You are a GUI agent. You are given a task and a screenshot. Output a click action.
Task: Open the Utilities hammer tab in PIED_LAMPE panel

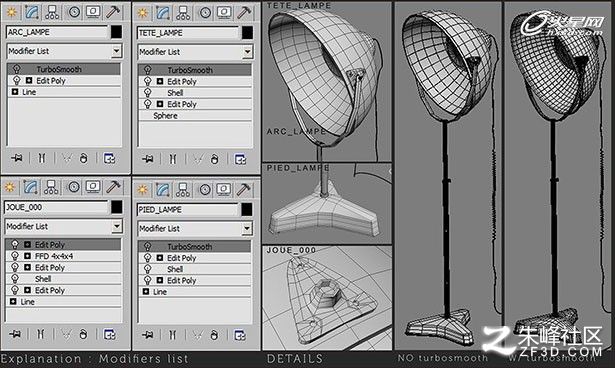click(243, 190)
